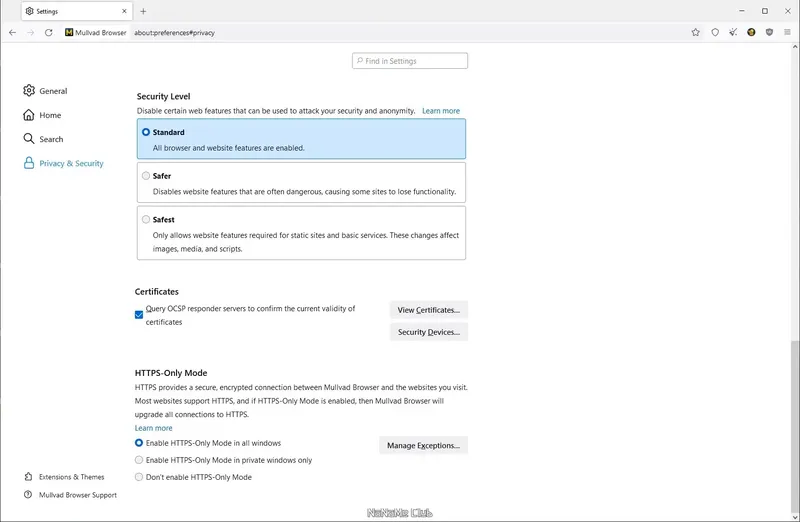Open the uBlock Origin shield icon

(769, 32)
